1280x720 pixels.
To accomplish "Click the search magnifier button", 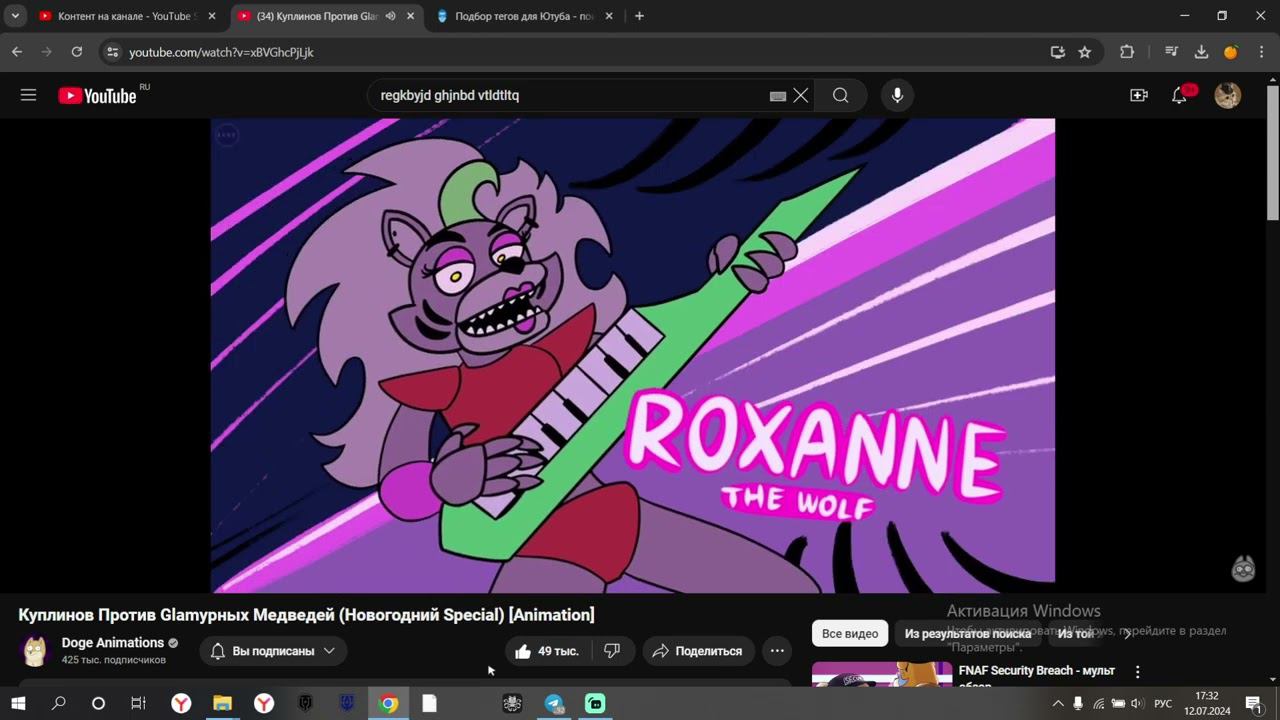I will click(x=840, y=95).
